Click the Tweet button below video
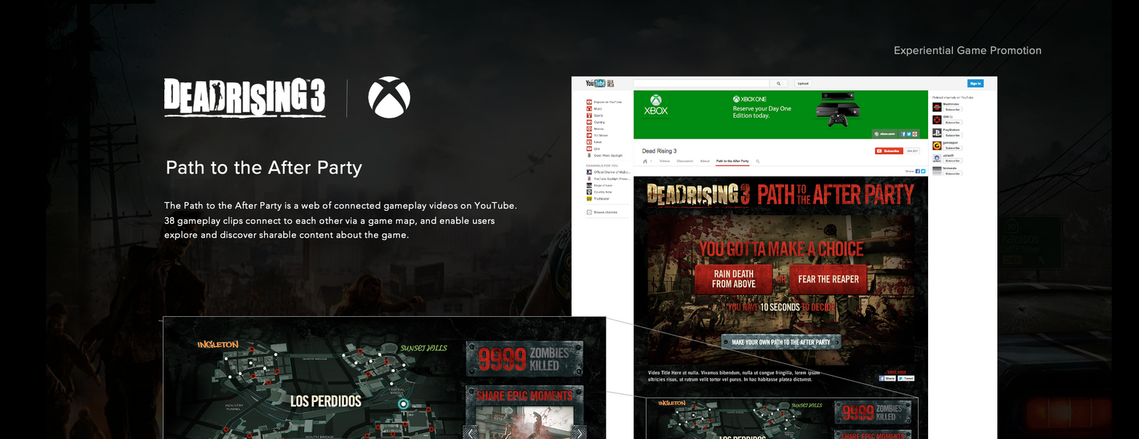The width and height of the screenshot is (1139, 439). 906,378
